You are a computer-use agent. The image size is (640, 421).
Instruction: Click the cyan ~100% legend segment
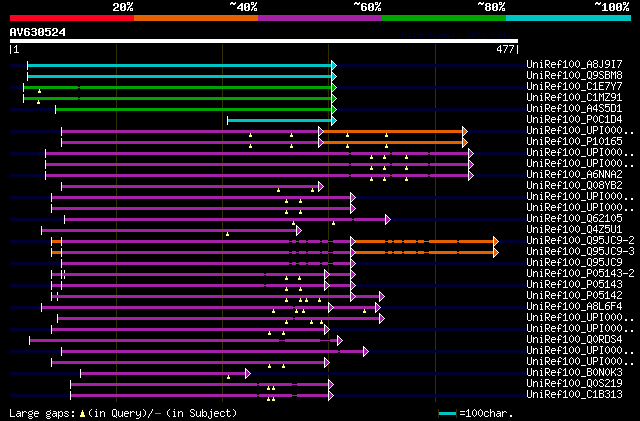click(x=569, y=18)
